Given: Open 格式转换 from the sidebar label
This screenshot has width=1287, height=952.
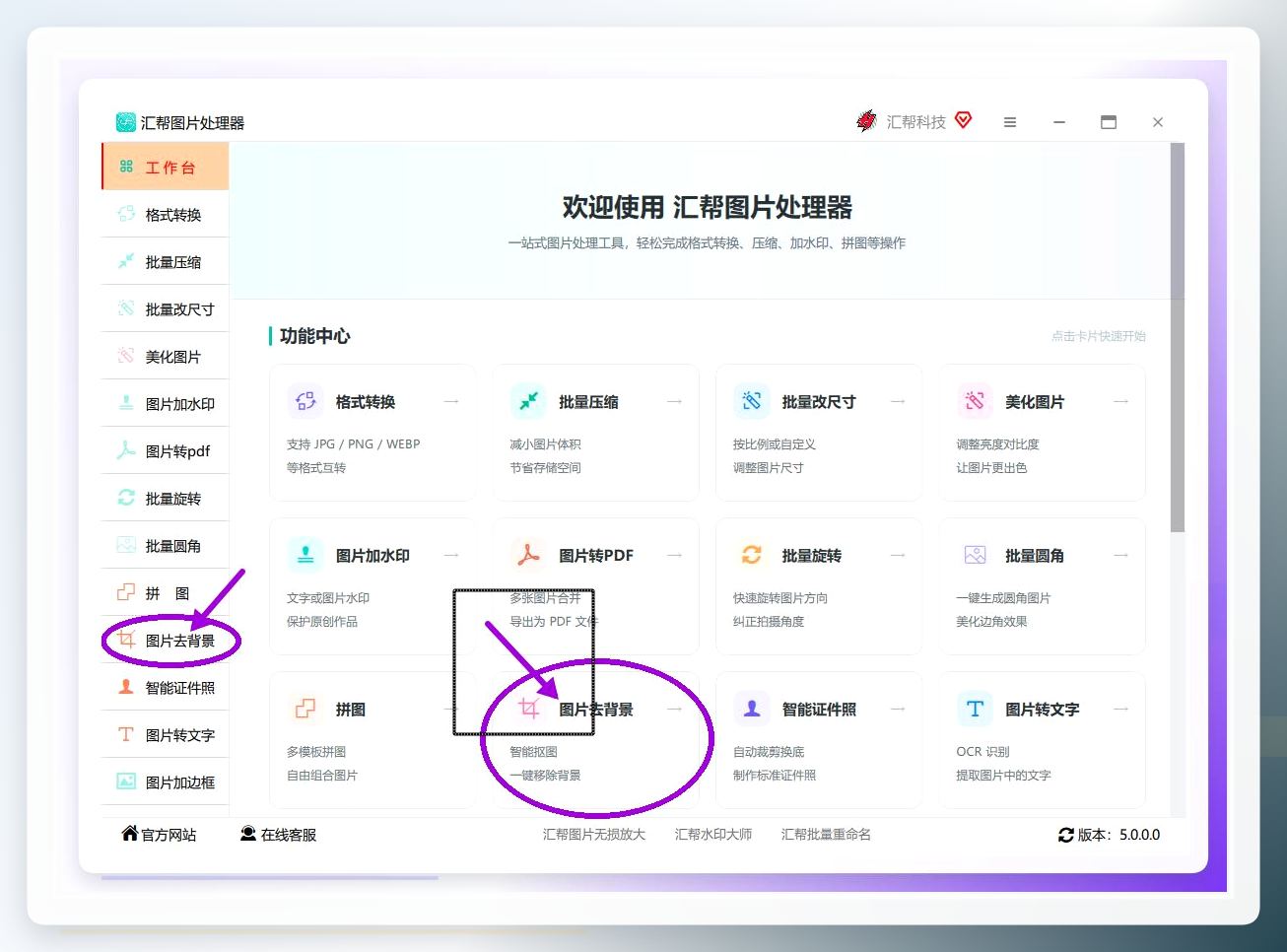Looking at the screenshot, I should coord(173,215).
